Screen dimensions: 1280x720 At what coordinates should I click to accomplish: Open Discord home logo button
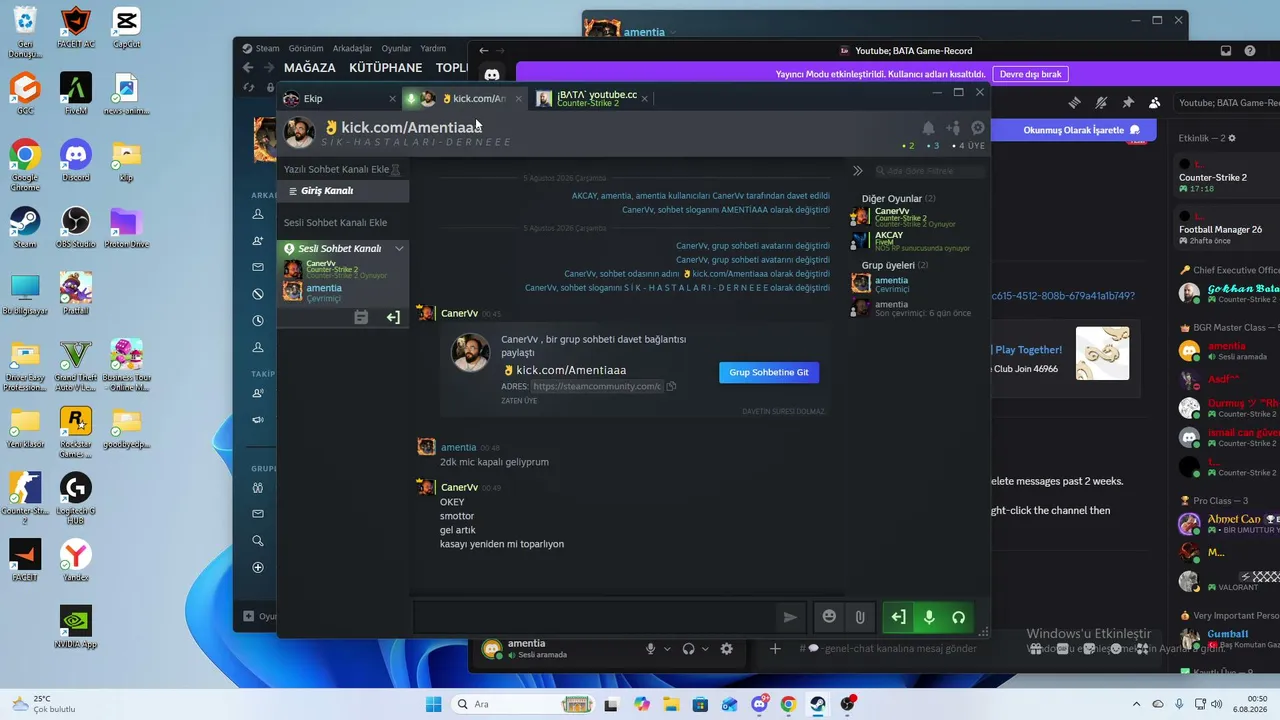click(x=491, y=74)
